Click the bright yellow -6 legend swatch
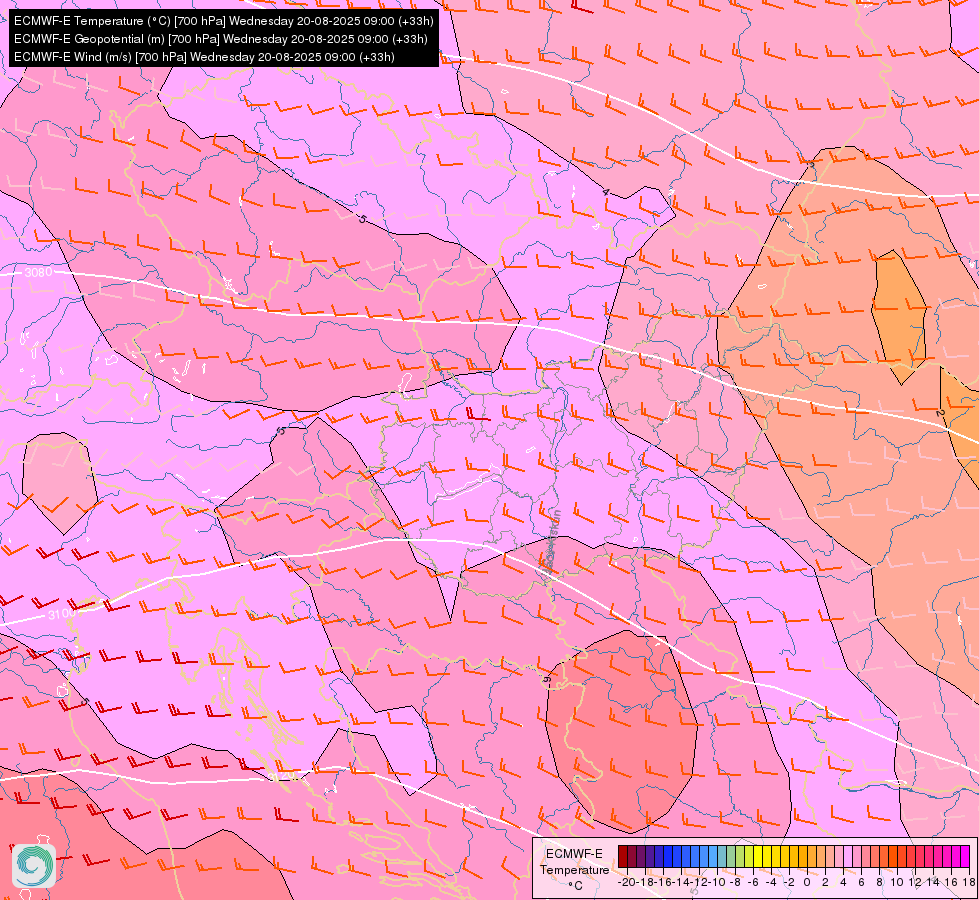 (758, 856)
